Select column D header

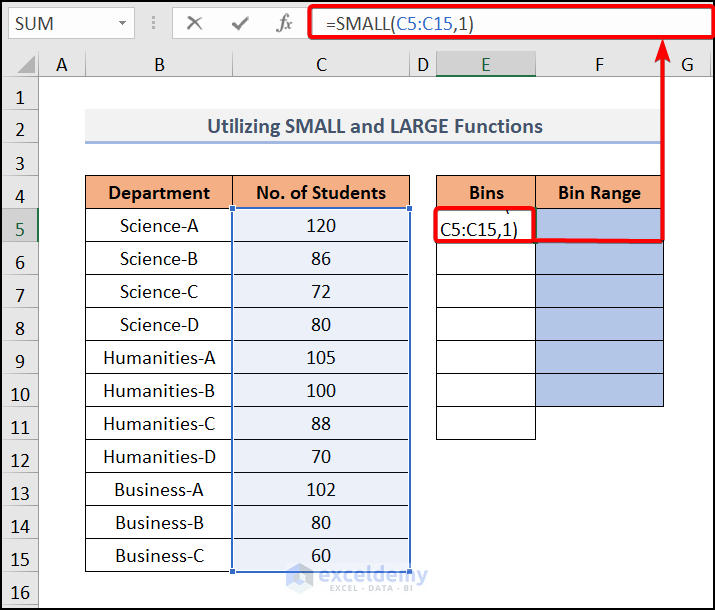[x=423, y=64]
